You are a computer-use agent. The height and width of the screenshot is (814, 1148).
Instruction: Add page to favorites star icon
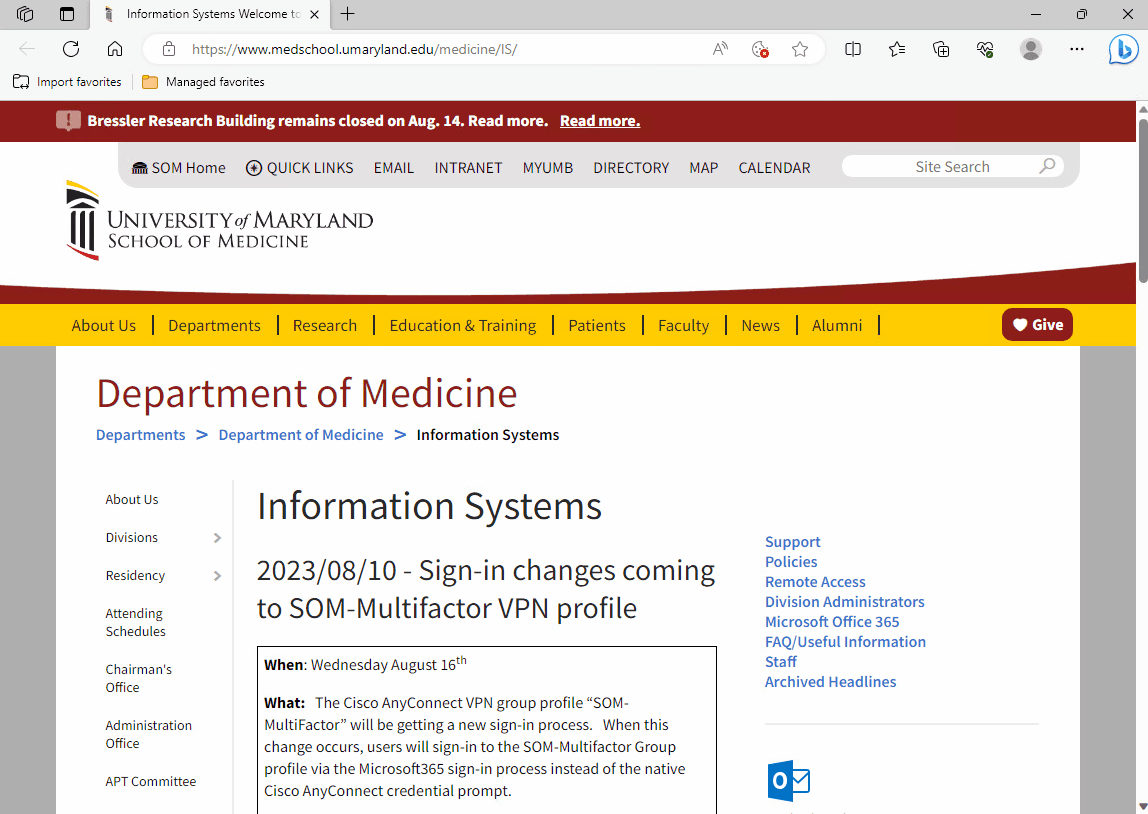(800, 49)
